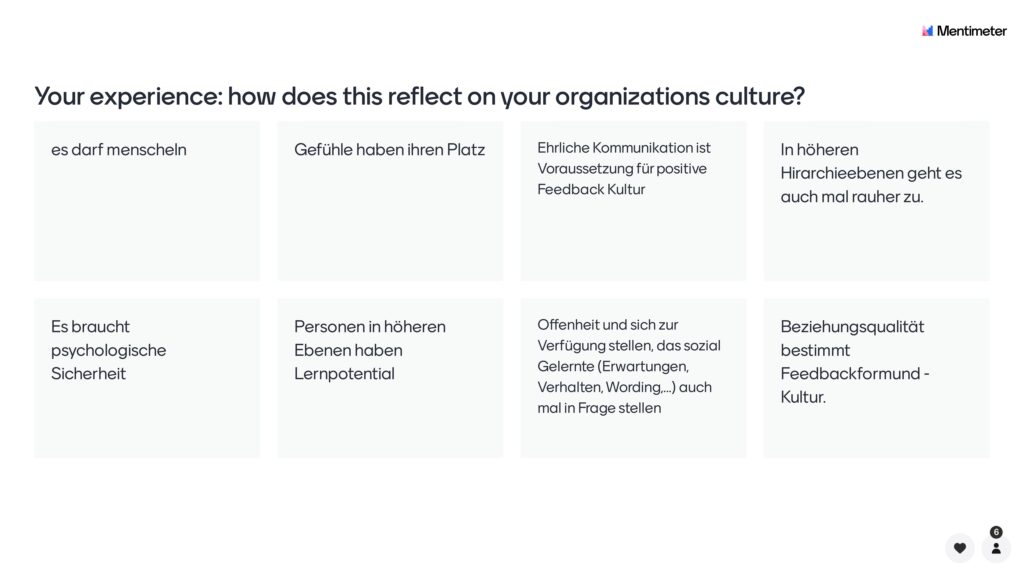Select the 'Beziehungsqualität bestimmt' response card
Screen dimensions: 1024x576
click(x=876, y=378)
